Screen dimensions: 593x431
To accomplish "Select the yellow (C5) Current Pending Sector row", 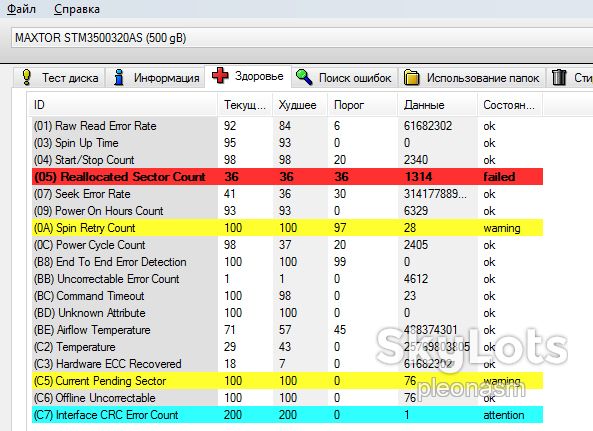I will pyautogui.click(x=287, y=381).
